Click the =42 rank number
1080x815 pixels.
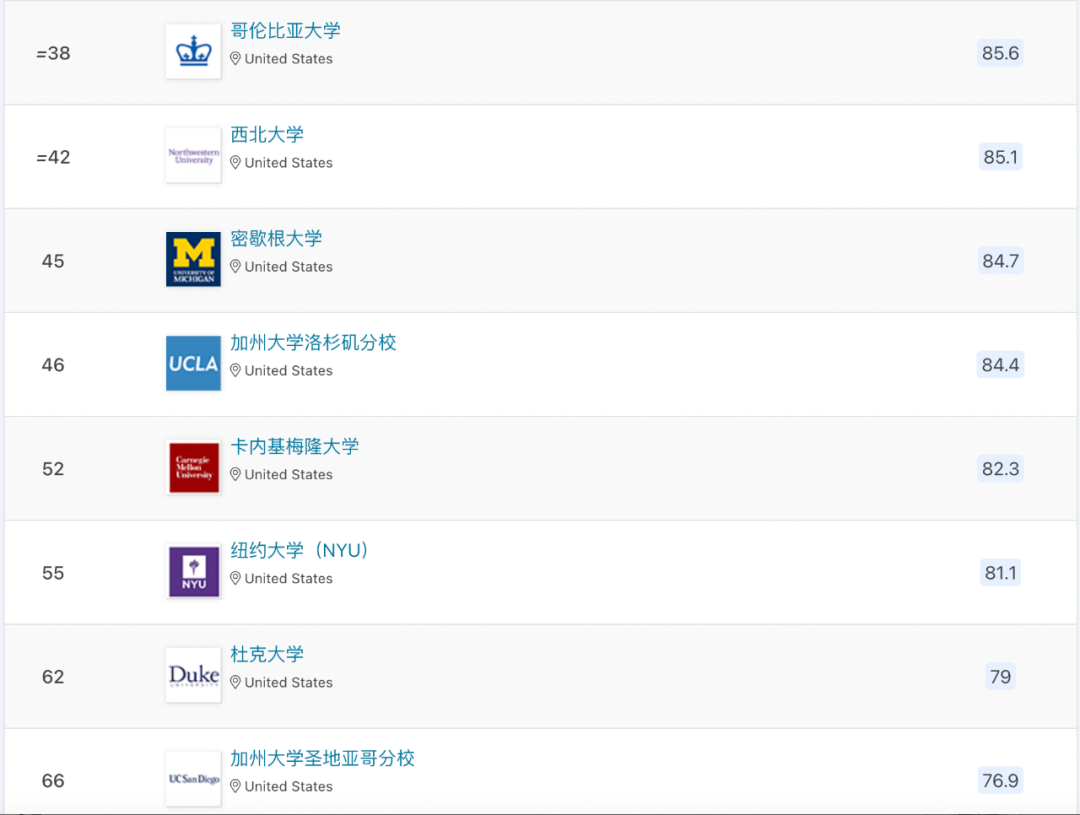(53, 158)
